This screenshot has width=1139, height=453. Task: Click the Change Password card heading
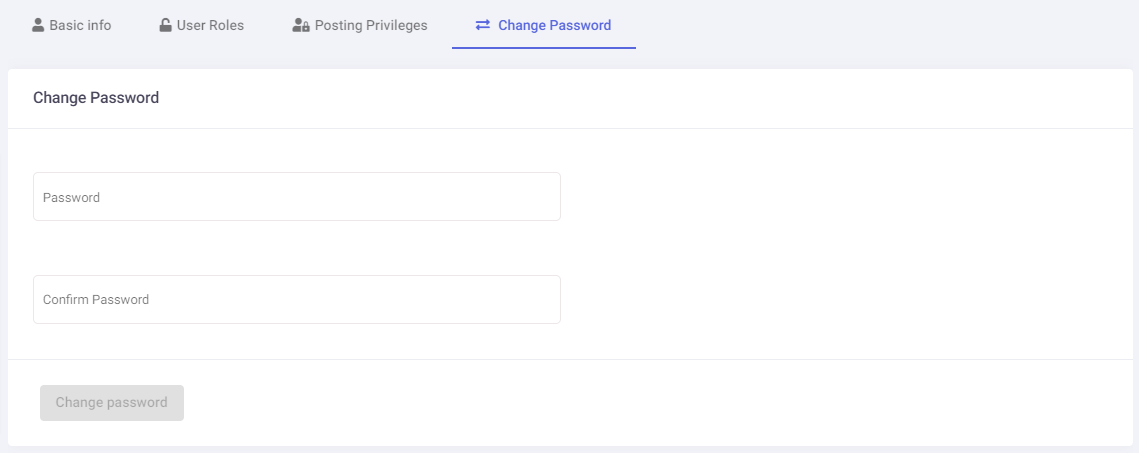(x=96, y=98)
